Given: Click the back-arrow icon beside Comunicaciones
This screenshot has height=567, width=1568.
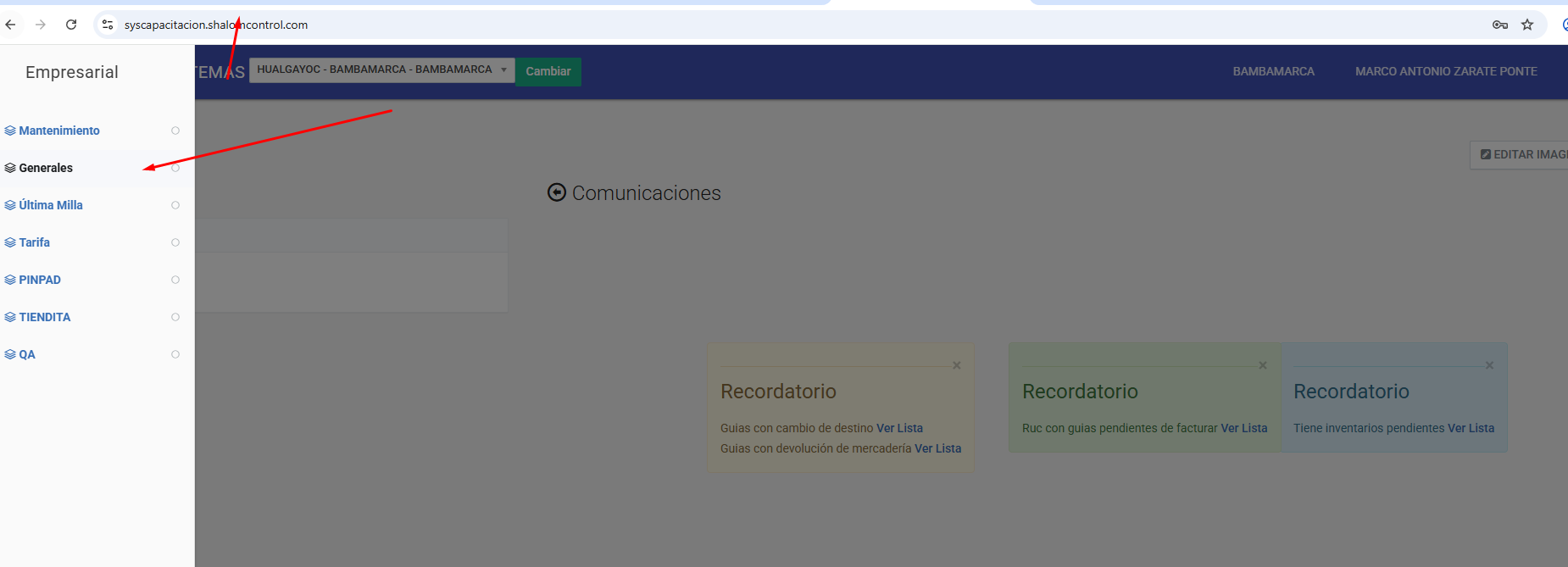Looking at the screenshot, I should (556, 192).
